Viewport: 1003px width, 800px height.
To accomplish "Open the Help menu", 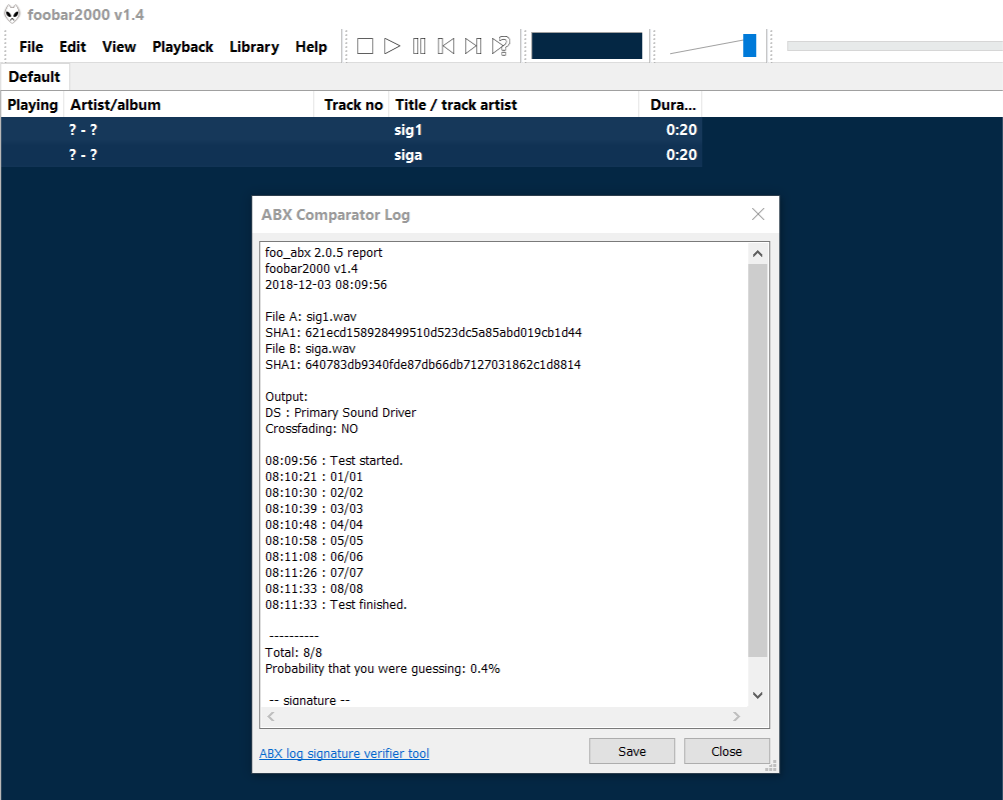I will pyautogui.click(x=311, y=47).
